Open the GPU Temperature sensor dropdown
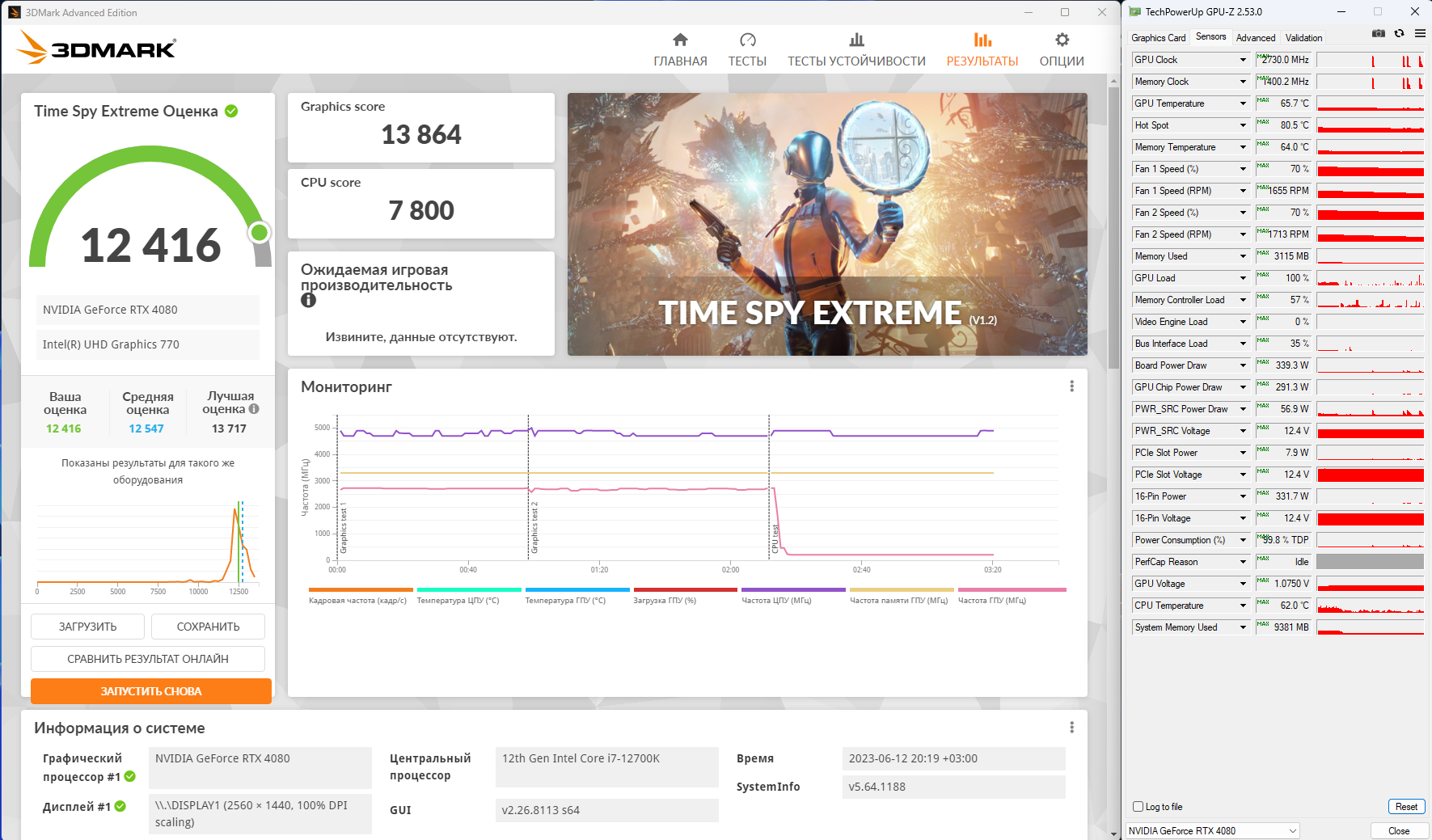Image resolution: width=1432 pixels, height=840 pixels. pyautogui.click(x=1243, y=103)
